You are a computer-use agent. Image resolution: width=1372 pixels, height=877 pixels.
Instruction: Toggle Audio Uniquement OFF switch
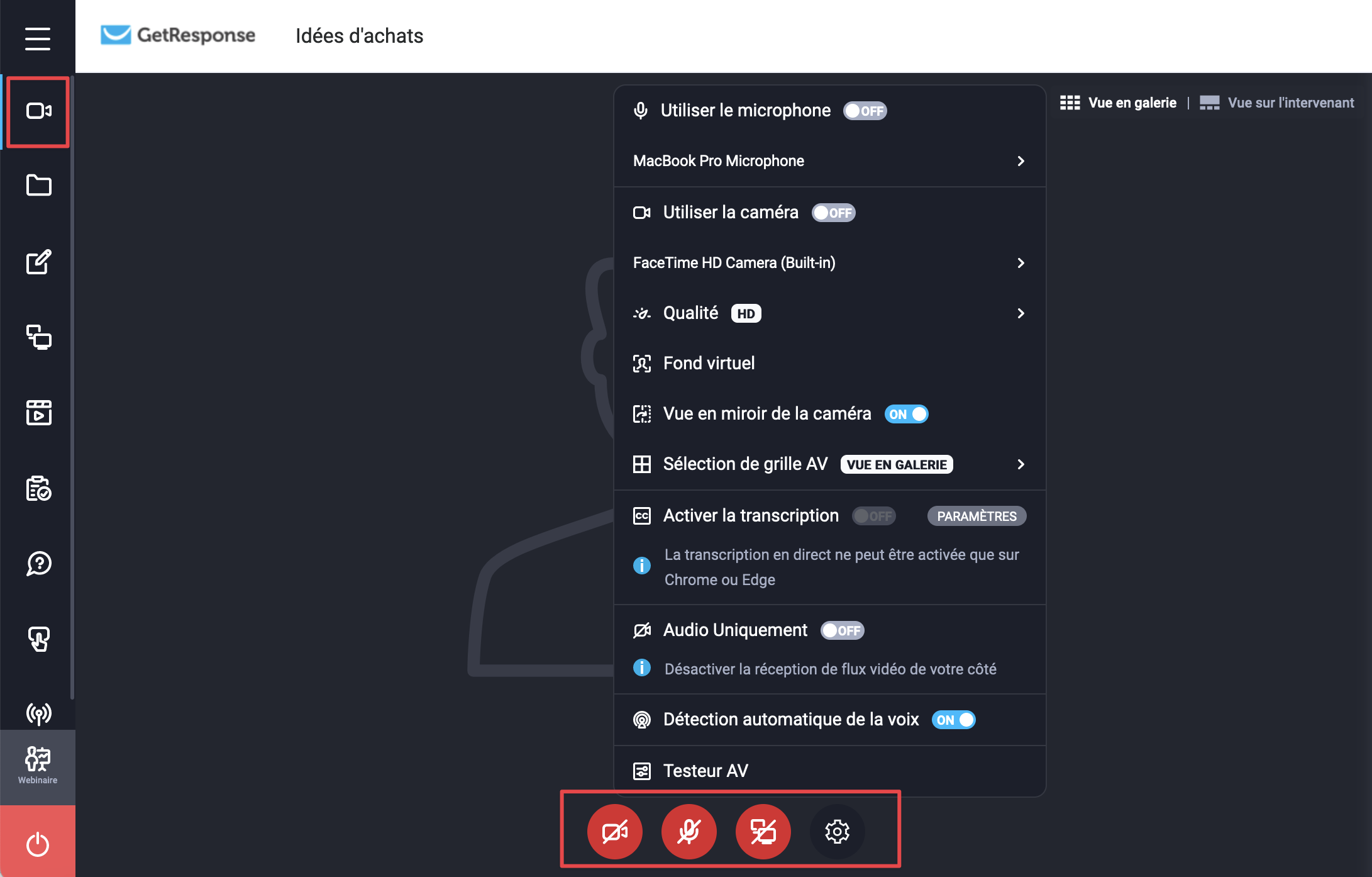841,629
